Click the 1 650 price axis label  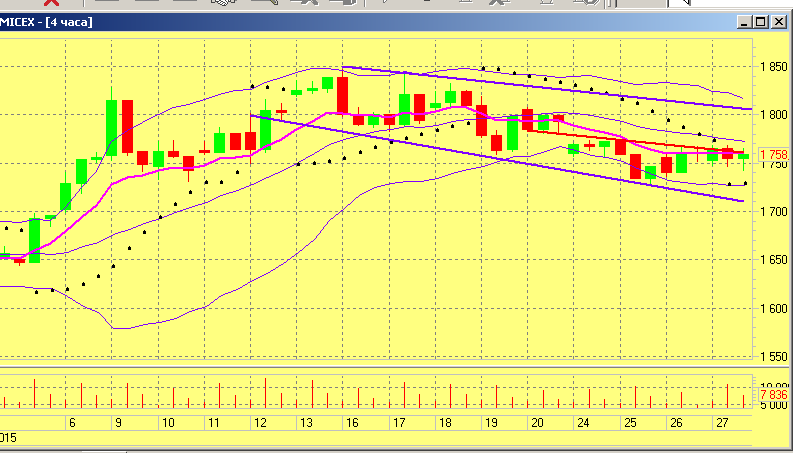774,260
